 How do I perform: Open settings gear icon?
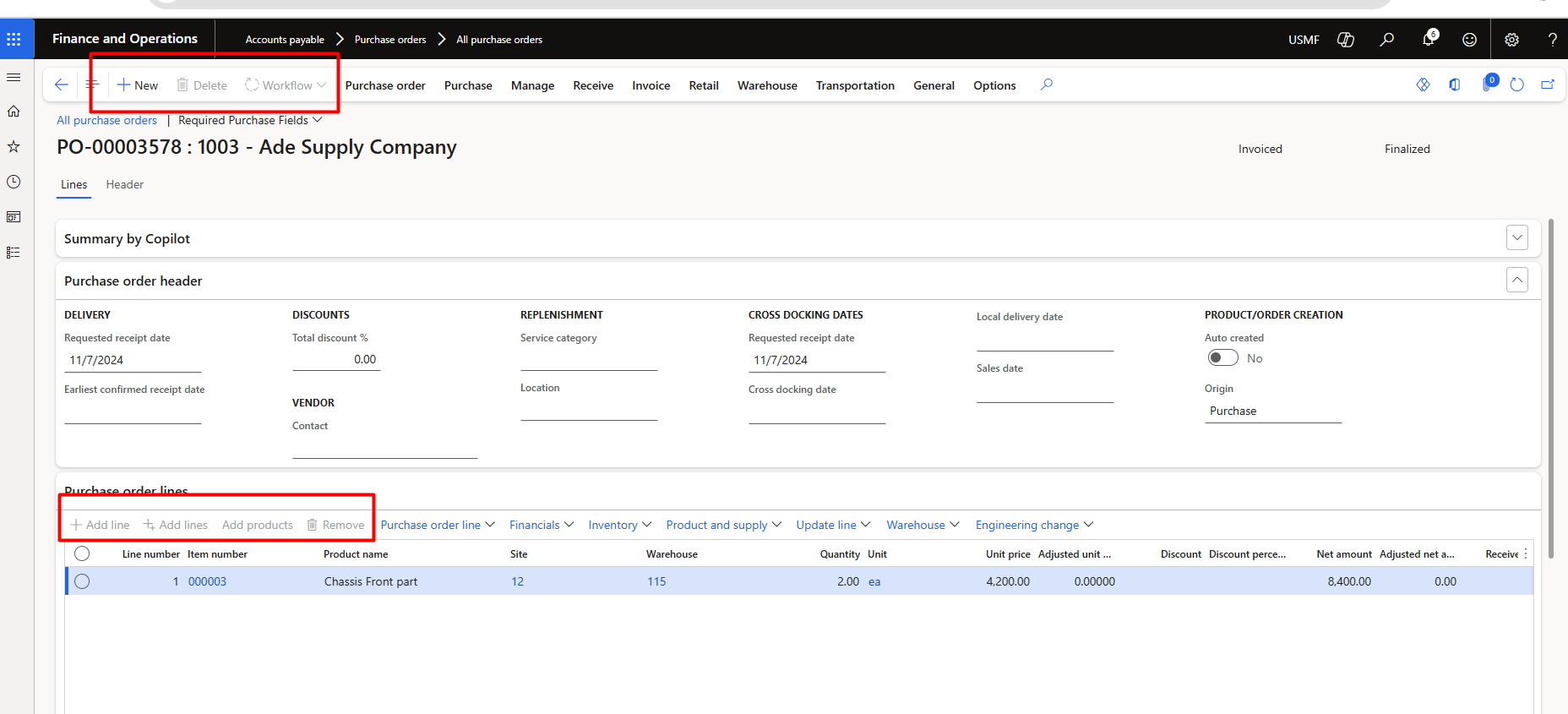pos(1511,40)
